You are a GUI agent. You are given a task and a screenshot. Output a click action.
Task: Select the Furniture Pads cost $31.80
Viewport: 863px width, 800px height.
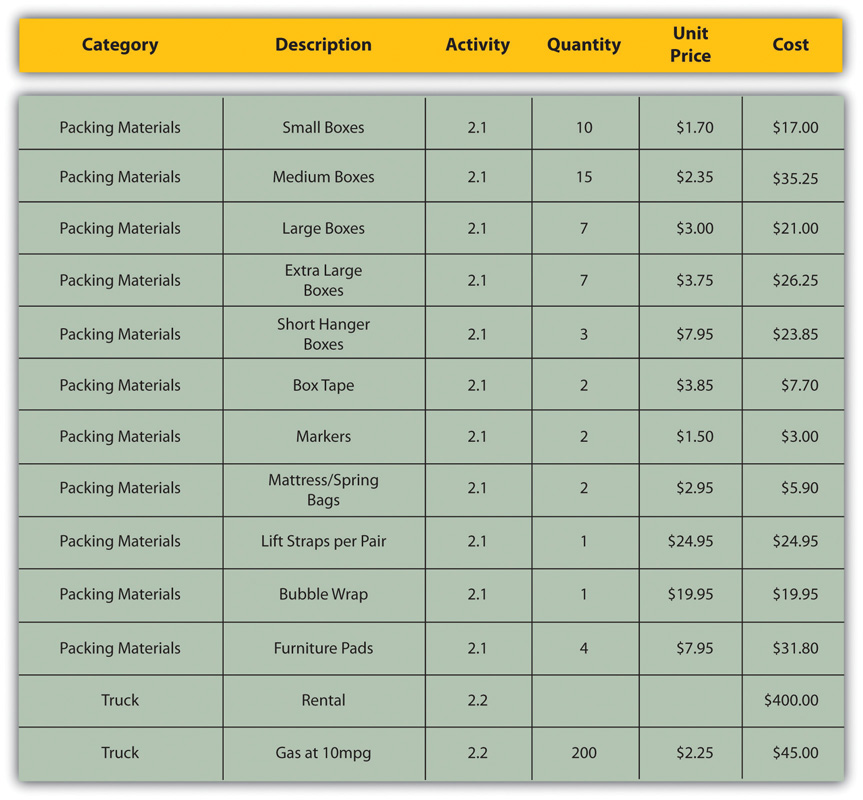click(x=795, y=648)
